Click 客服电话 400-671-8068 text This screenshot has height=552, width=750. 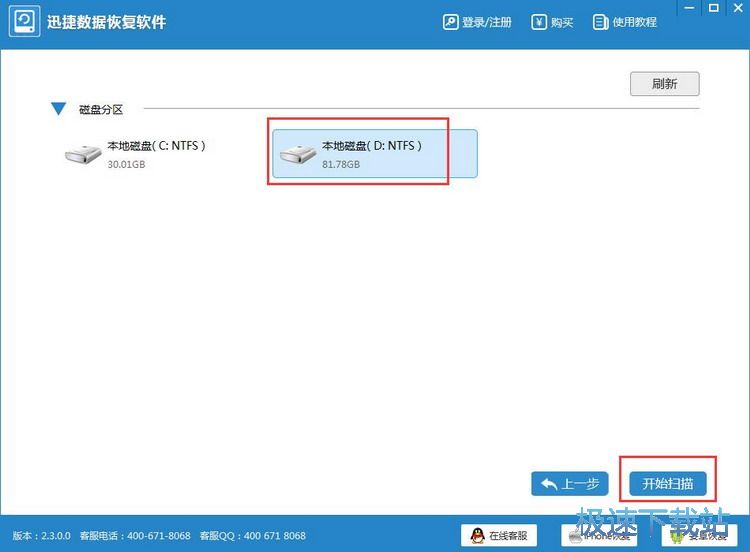pyautogui.click(x=135, y=536)
